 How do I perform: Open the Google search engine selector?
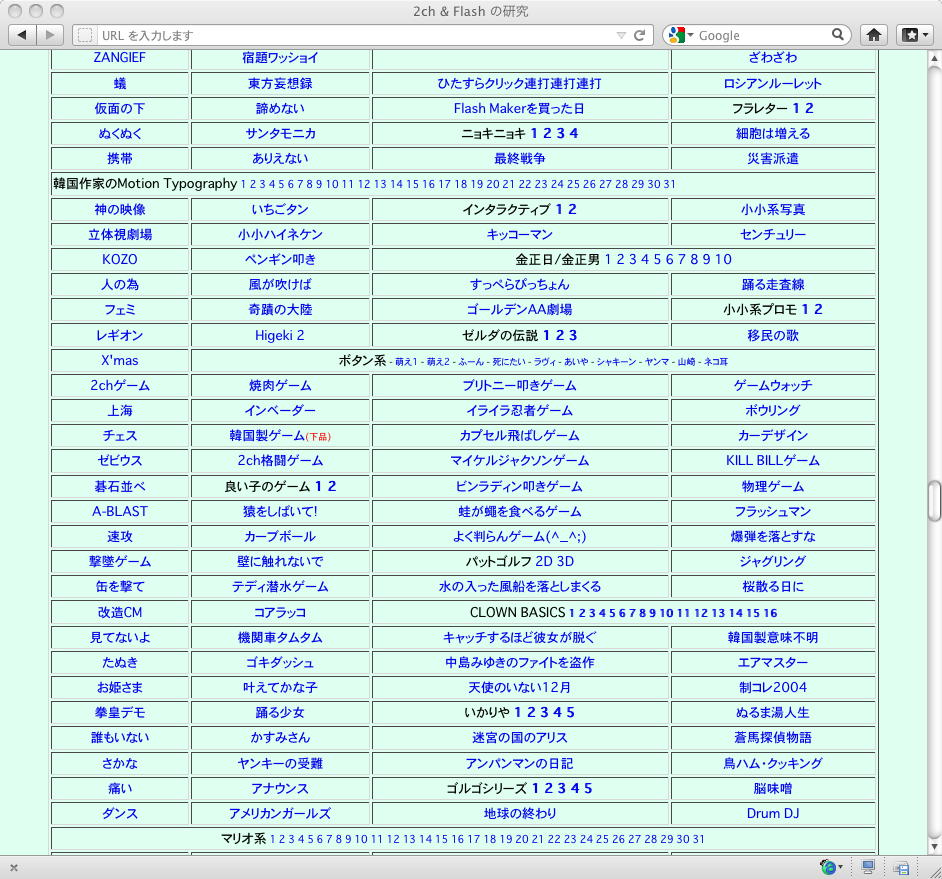click(x=680, y=35)
